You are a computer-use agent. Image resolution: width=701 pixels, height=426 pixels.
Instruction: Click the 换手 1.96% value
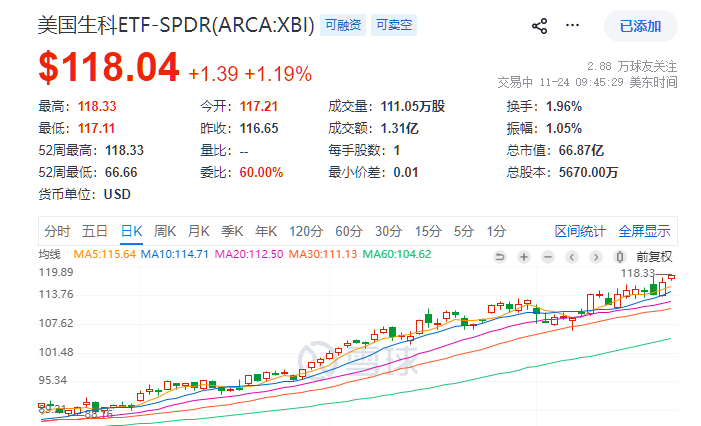pos(564,106)
